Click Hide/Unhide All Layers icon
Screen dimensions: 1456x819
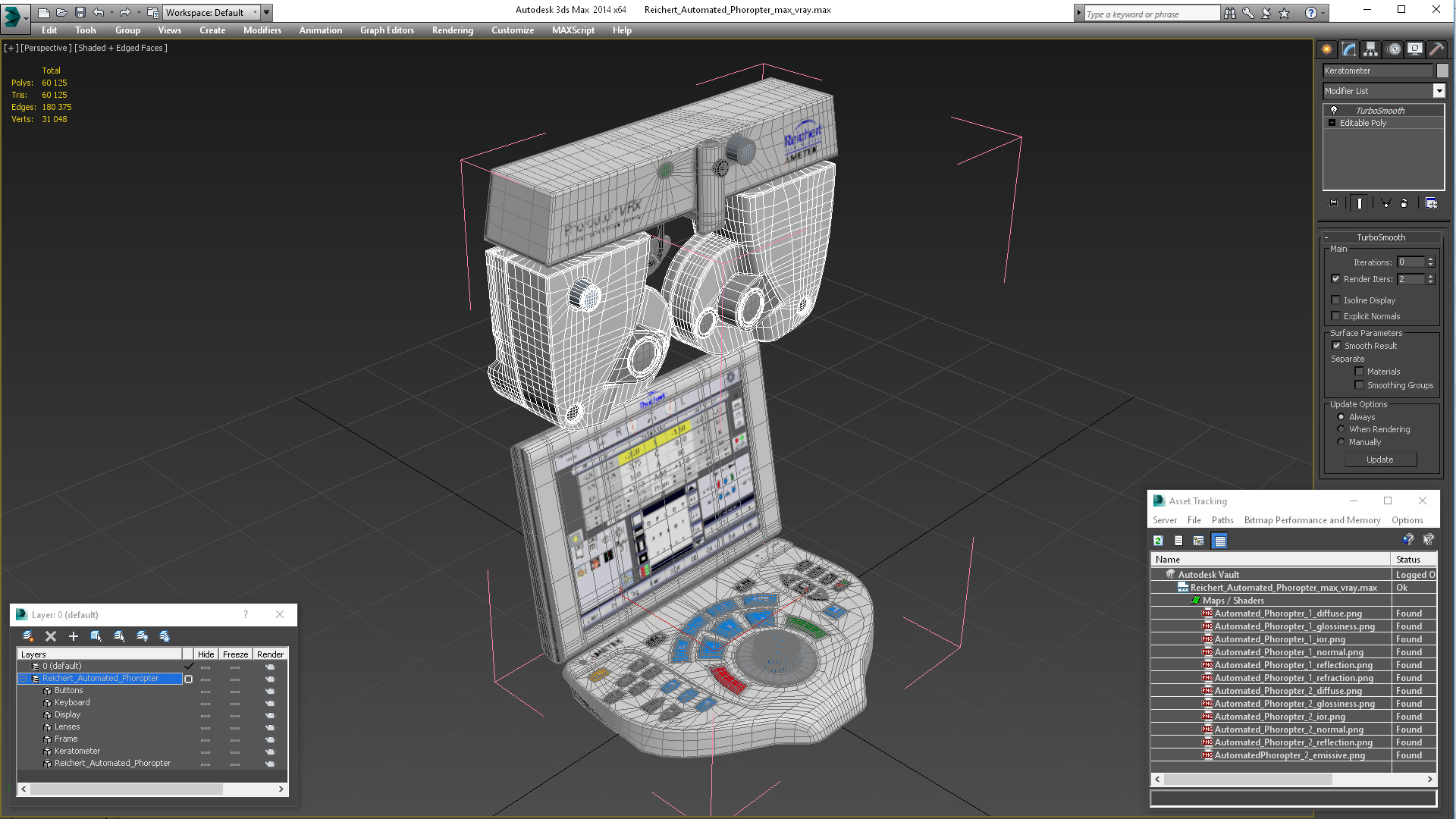[x=142, y=636]
